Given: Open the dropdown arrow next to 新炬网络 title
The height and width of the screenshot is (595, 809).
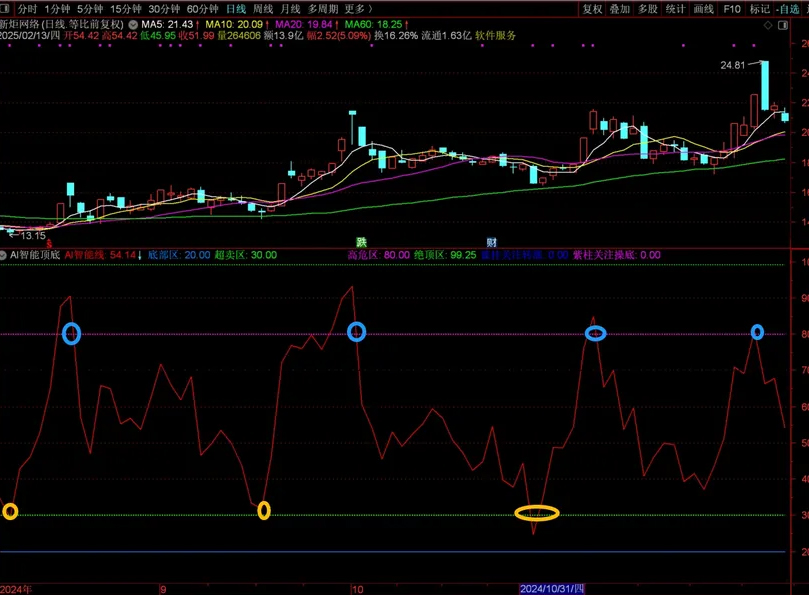Looking at the screenshot, I should (x=133, y=22).
